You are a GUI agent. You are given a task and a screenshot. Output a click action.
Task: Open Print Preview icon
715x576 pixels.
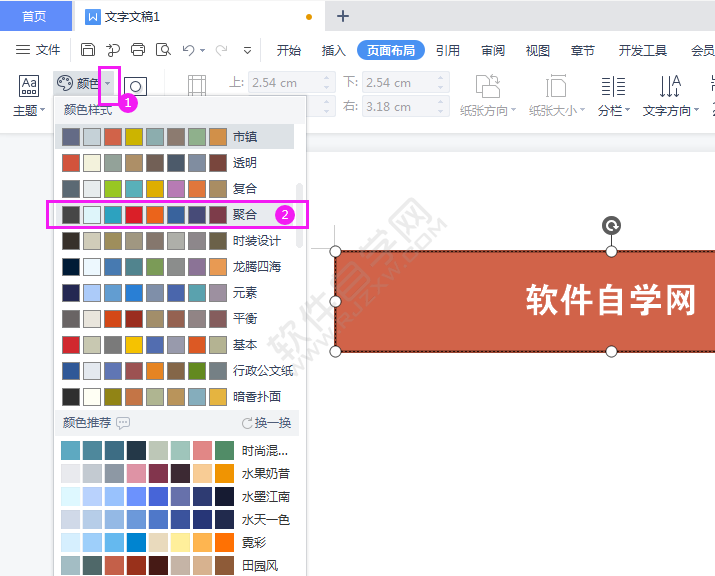coord(163,49)
